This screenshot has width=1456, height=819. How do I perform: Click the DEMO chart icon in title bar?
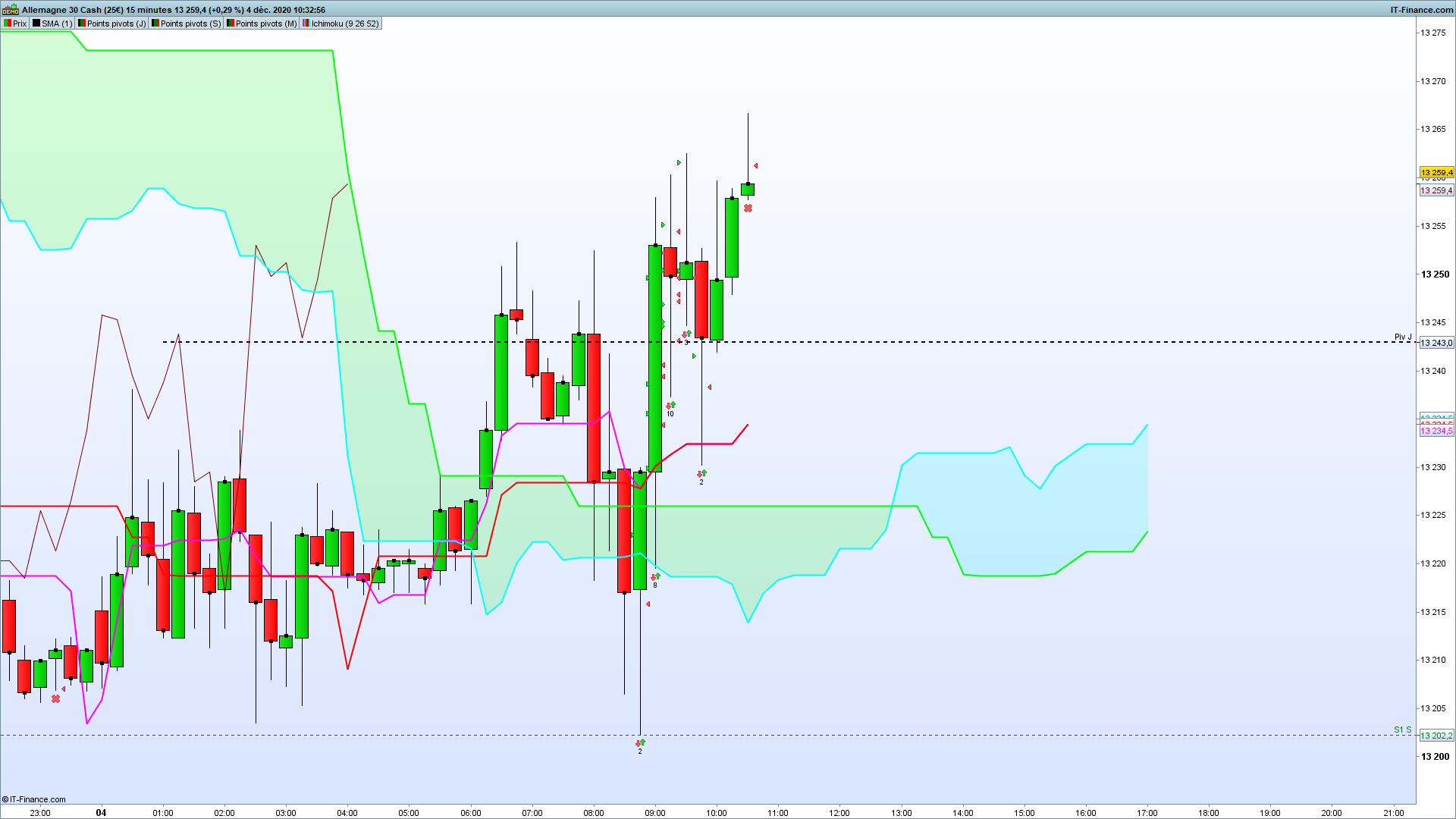click(x=10, y=10)
